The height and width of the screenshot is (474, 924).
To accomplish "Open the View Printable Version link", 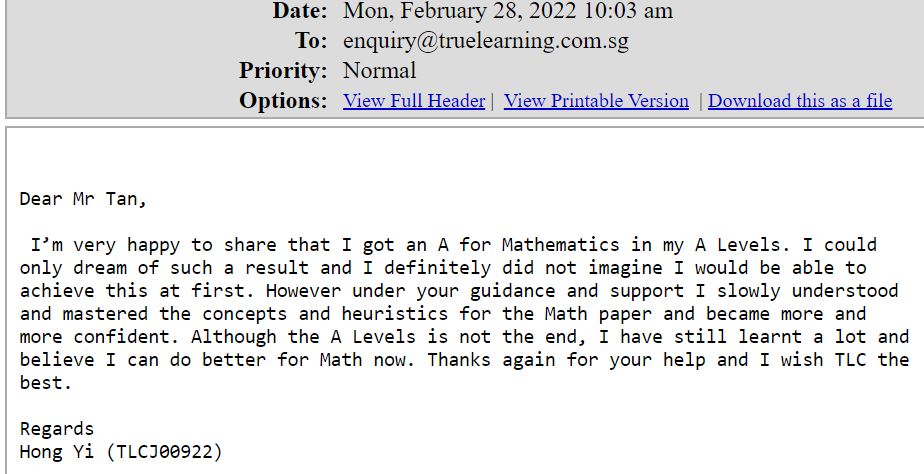I will [596, 101].
